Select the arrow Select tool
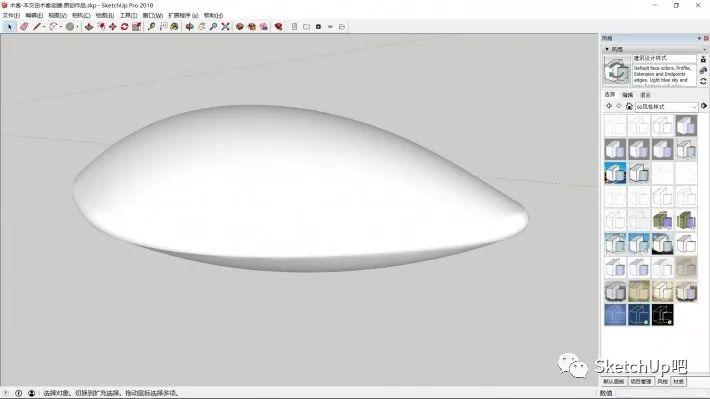Image resolution: width=710 pixels, height=399 pixels. coord(9,27)
